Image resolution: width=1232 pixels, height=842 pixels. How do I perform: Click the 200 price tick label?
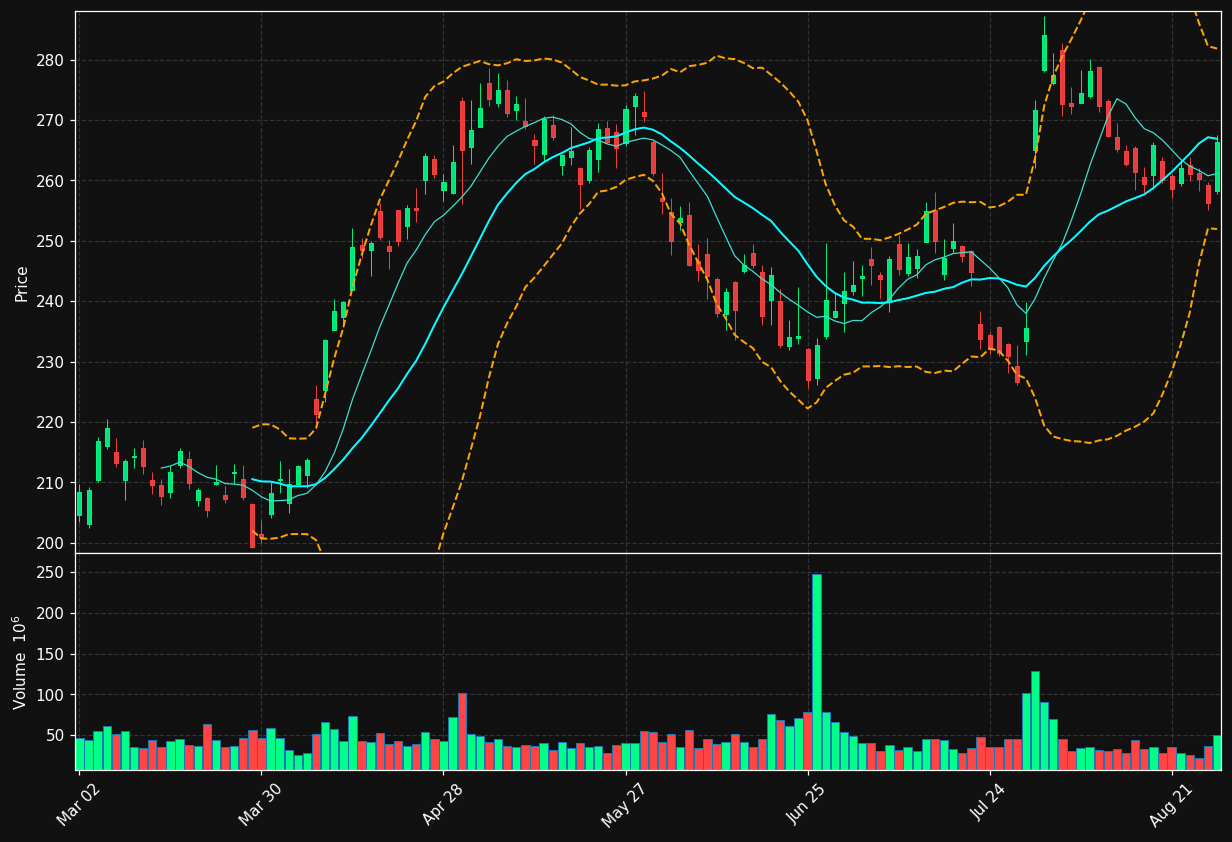[51, 543]
